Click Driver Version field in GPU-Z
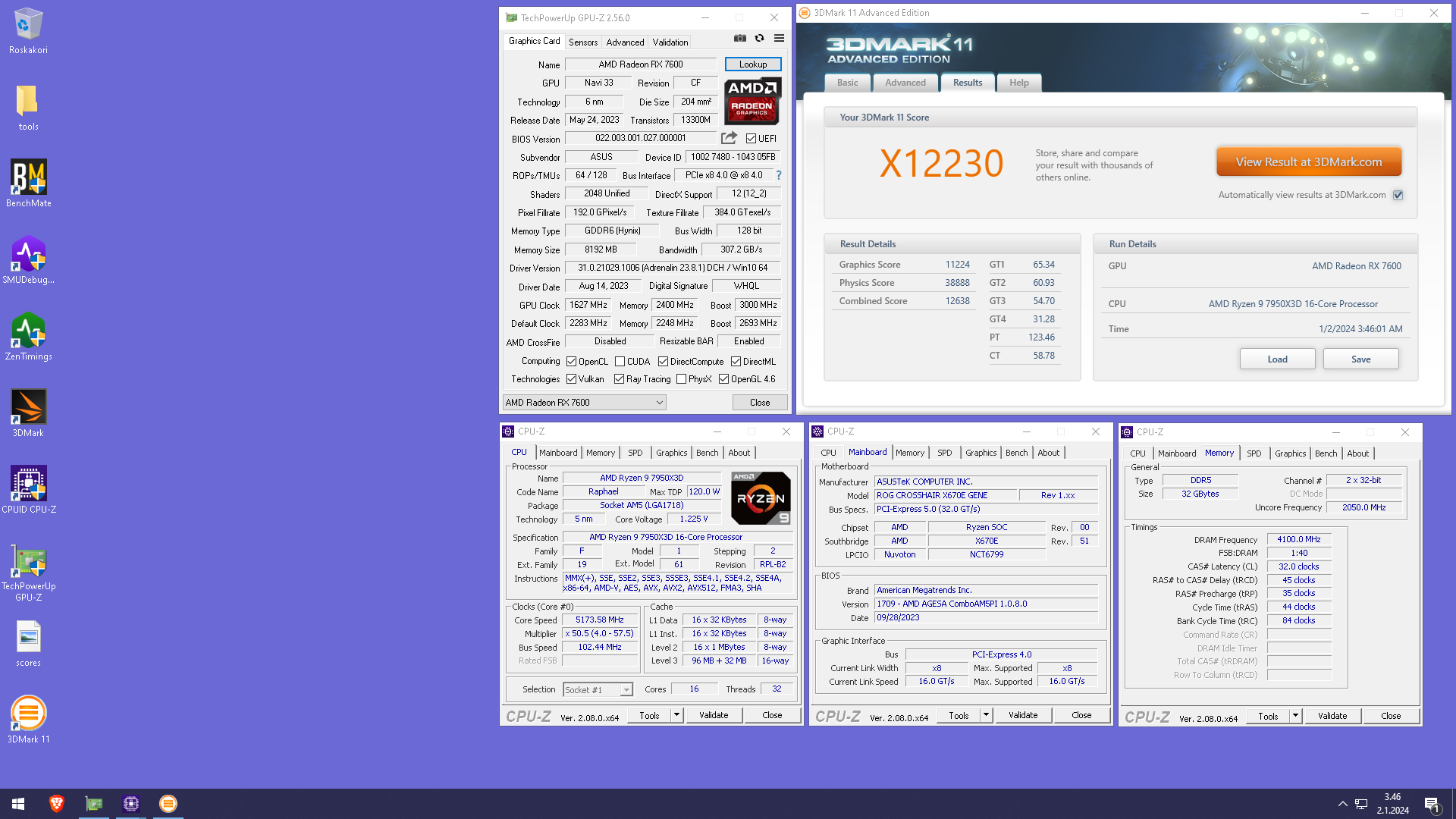Image resolution: width=1456 pixels, height=819 pixels. click(x=672, y=268)
